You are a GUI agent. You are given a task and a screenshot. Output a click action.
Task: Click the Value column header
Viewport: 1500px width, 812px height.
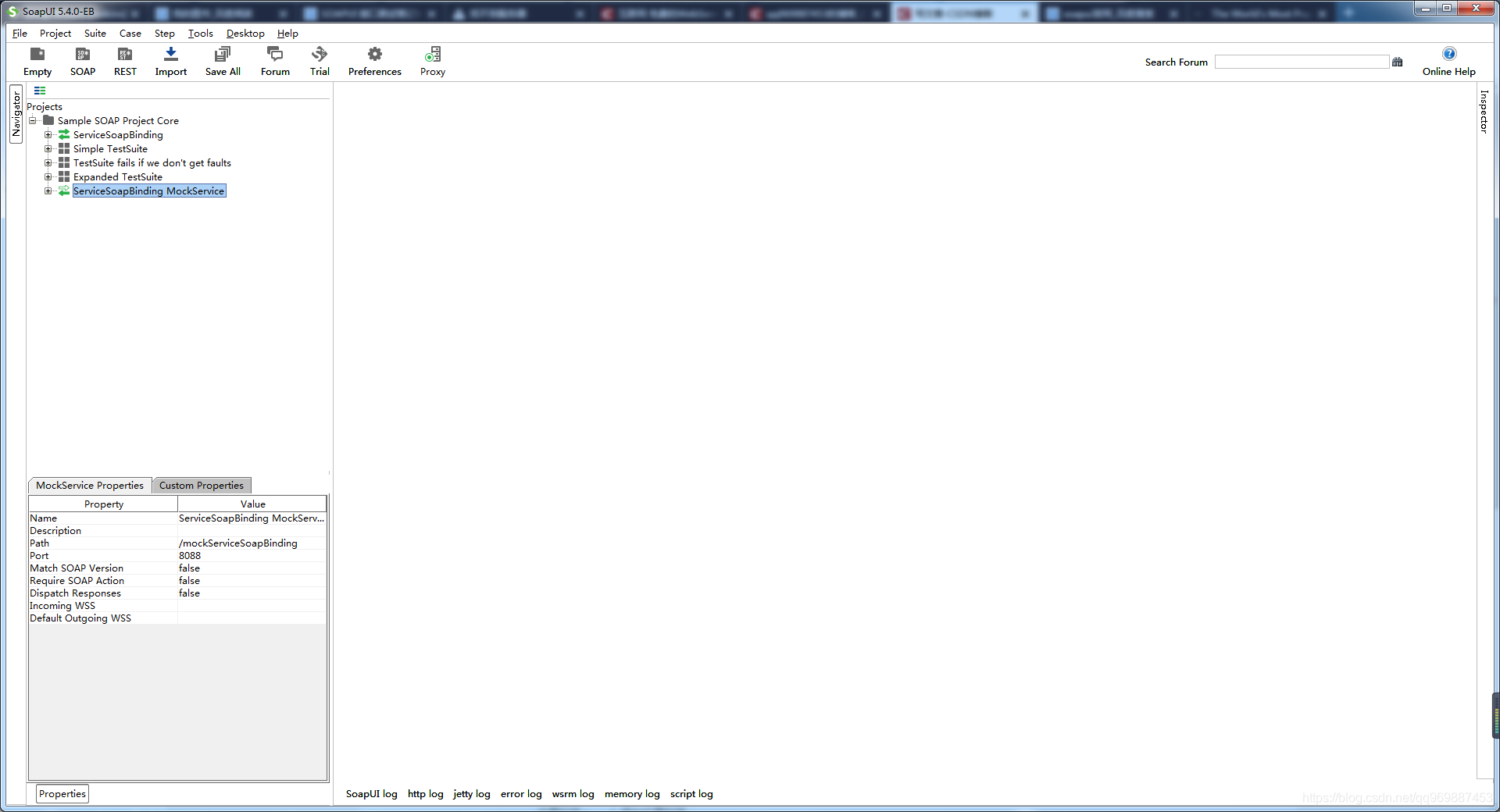click(252, 504)
